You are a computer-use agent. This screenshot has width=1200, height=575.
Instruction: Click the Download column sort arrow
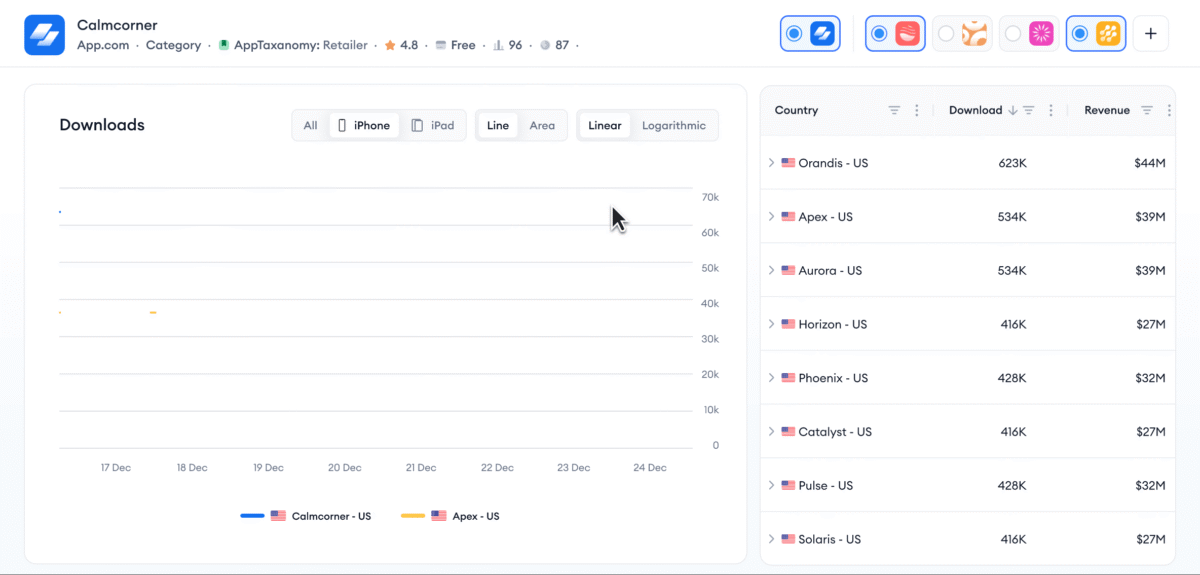click(1012, 111)
